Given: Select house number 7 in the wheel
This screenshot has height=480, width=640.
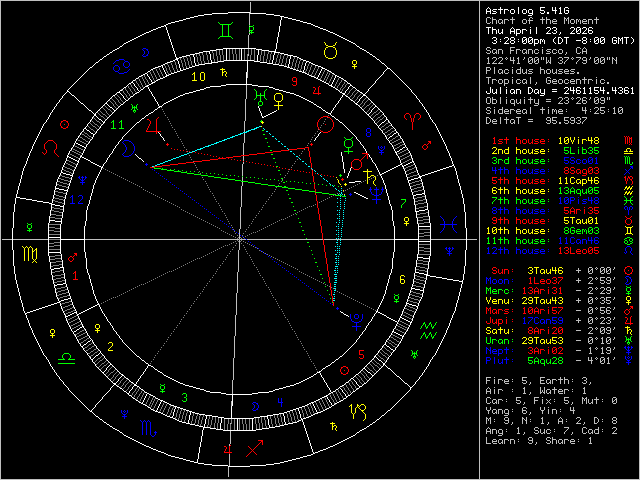Looking at the screenshot, I should 403,203.
